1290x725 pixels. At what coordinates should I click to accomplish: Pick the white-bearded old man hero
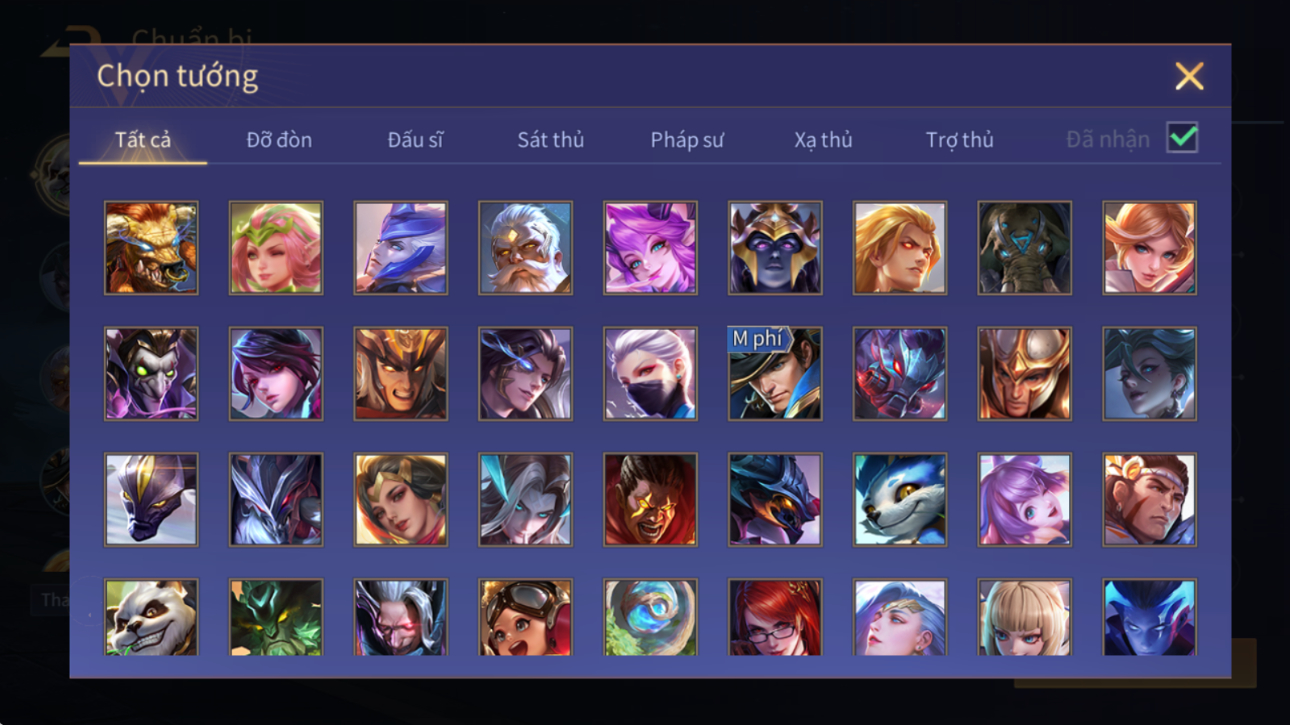pyautogui.click(x=525, y=248)
